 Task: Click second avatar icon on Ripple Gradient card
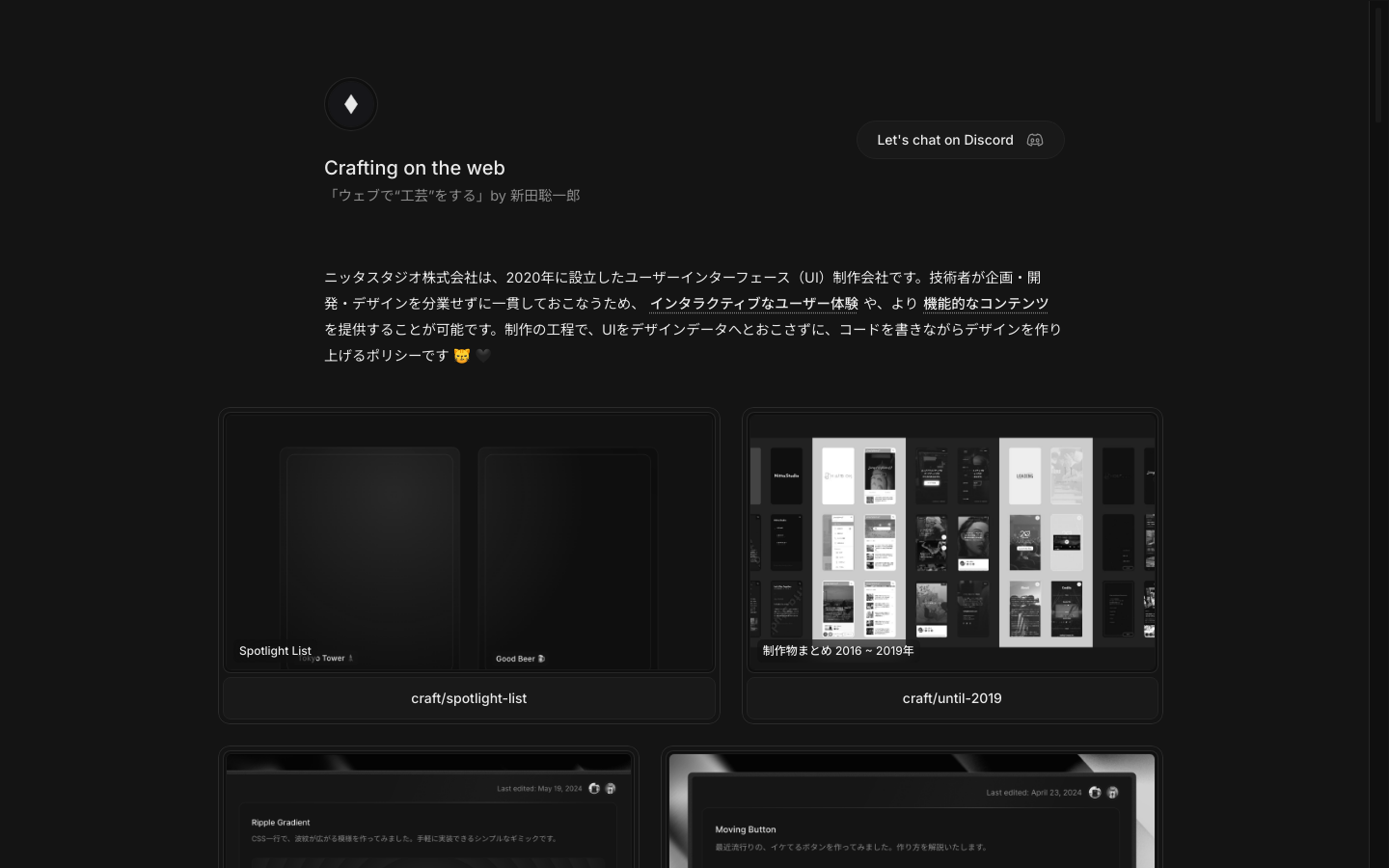tap(611, 788)
